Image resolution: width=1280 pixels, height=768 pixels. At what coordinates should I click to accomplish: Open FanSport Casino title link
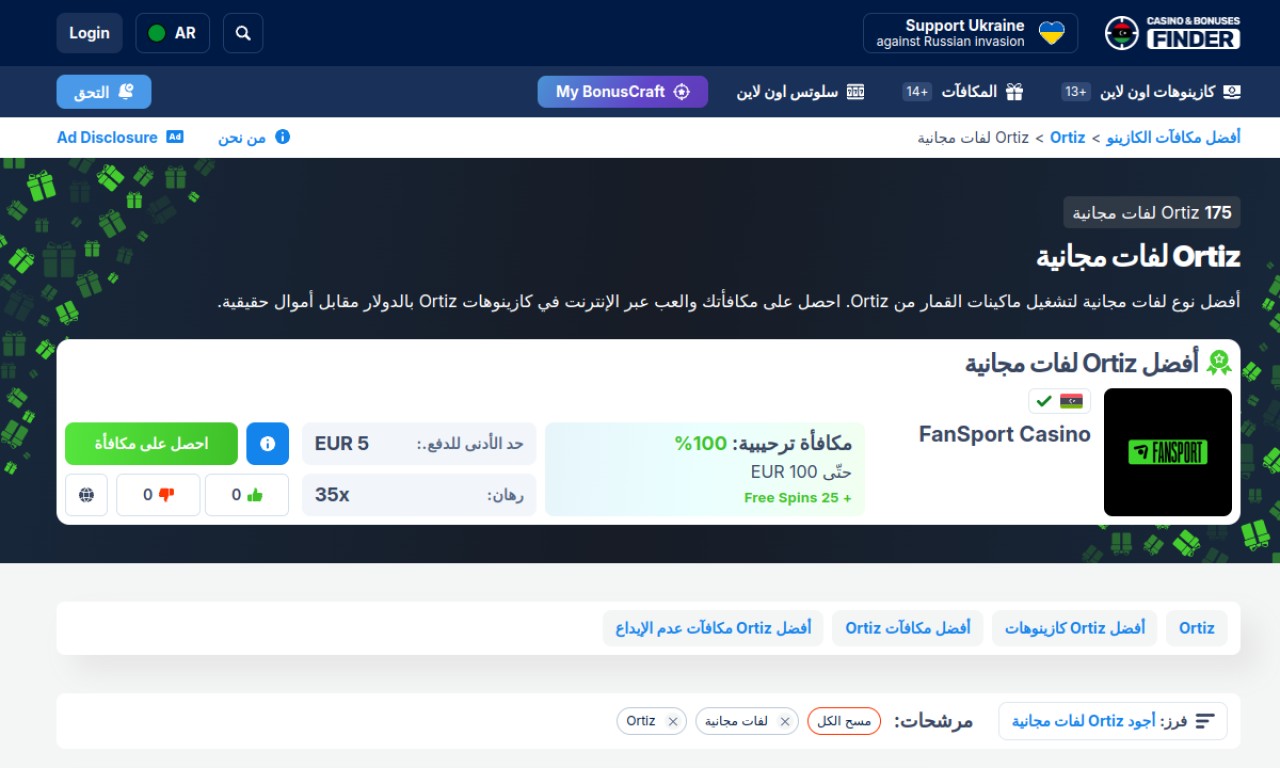tap(1005, 434)
